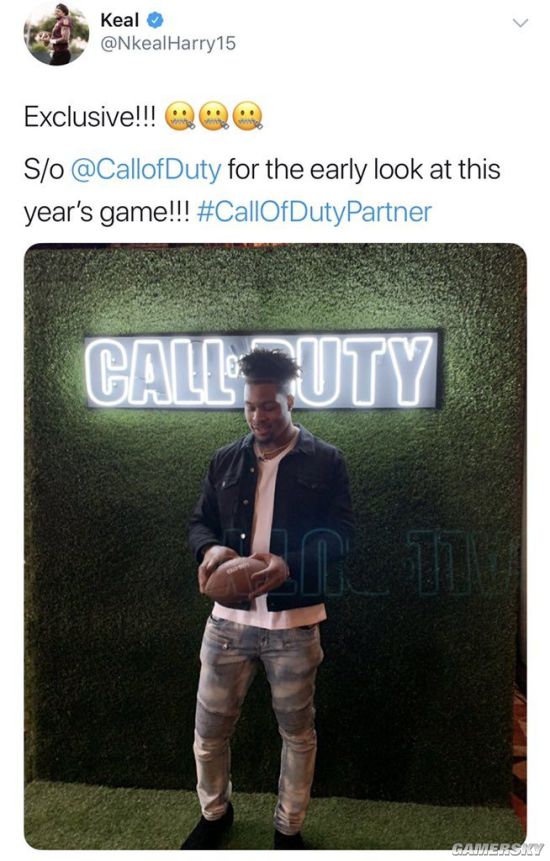Screen dimensions: 550x861
Task: Expand the tweet options chevron
Action: [x=519, y=23]
